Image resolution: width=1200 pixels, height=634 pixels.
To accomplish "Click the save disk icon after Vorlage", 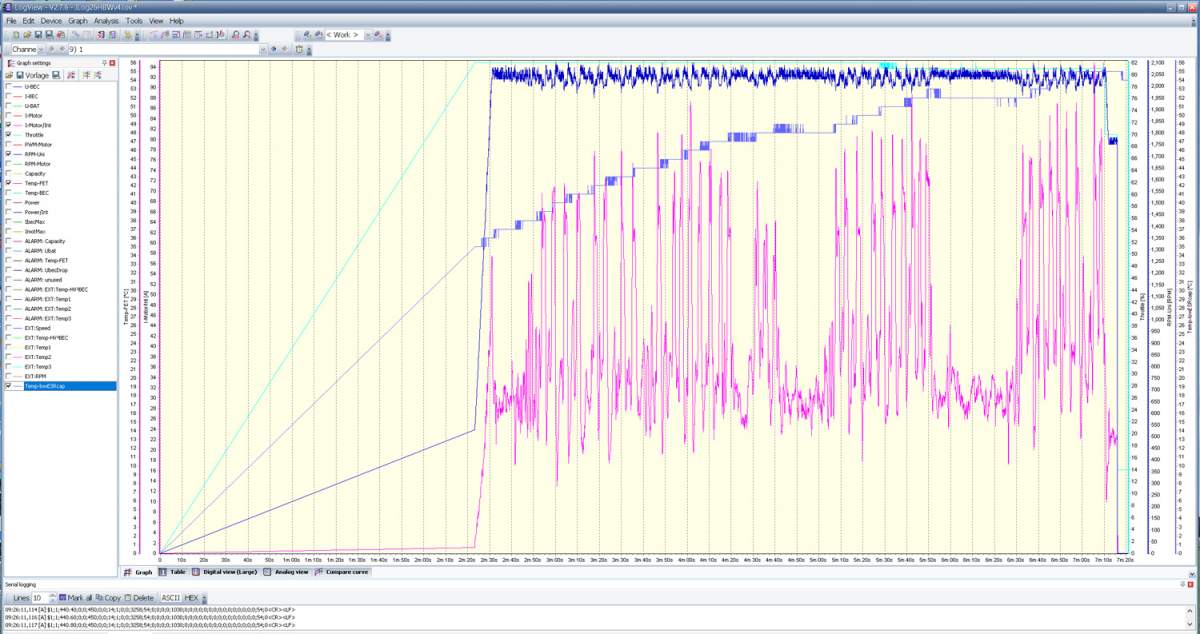I will [x=56, y=75].
